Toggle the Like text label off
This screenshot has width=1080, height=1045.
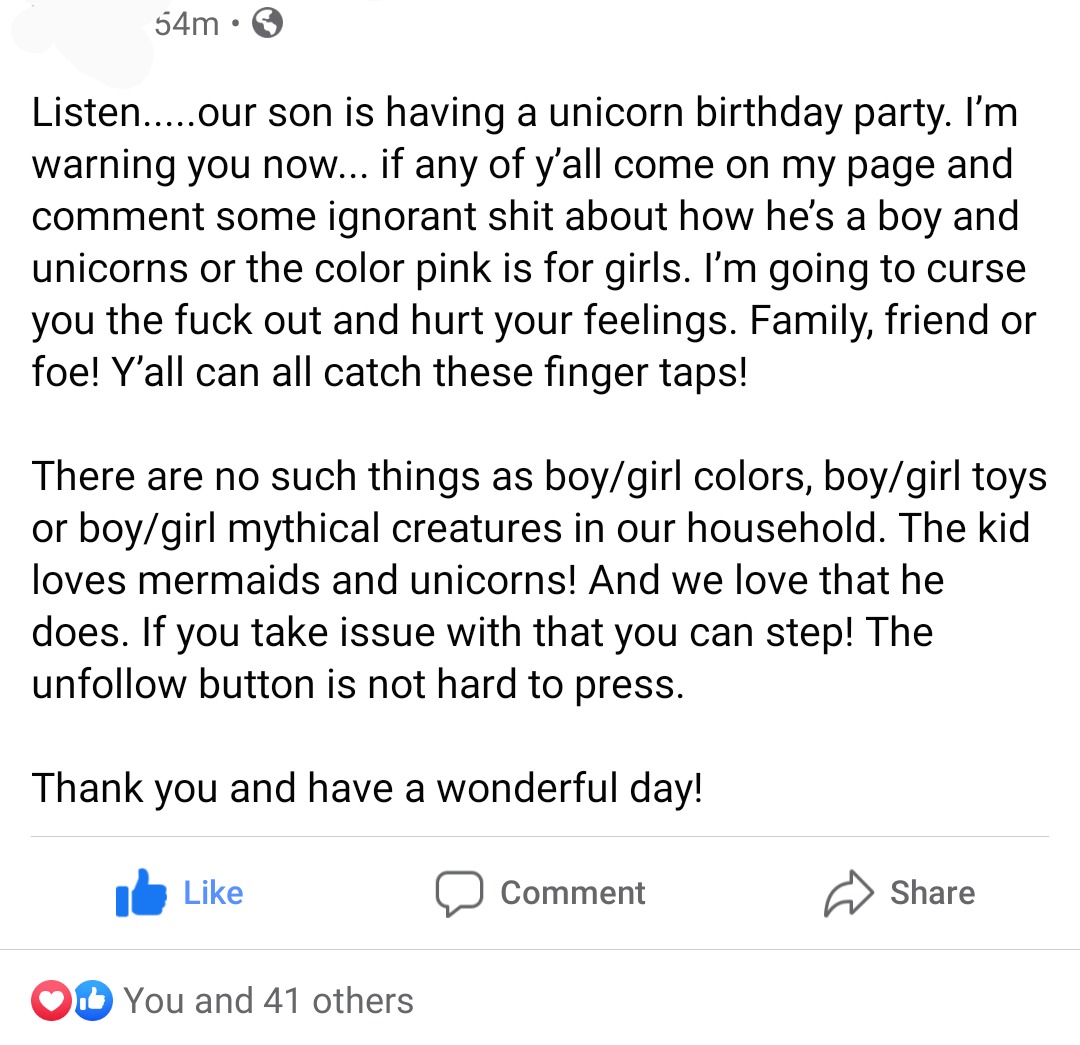pyautogui.click(x=213, y=893)
